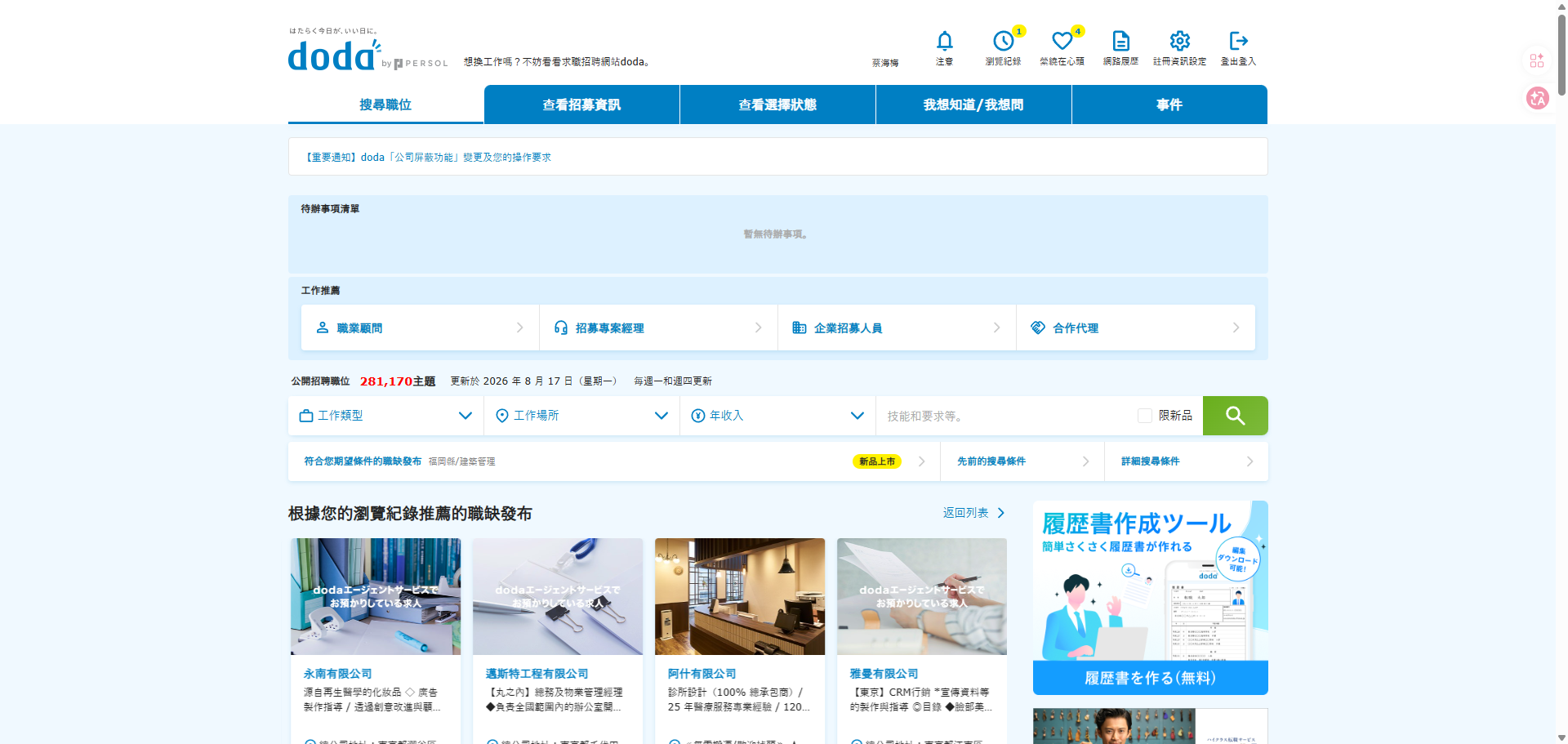This screenshot has width=1568, height=744.
Task: Open the web resume document icon
Action: click(1120, 41)
